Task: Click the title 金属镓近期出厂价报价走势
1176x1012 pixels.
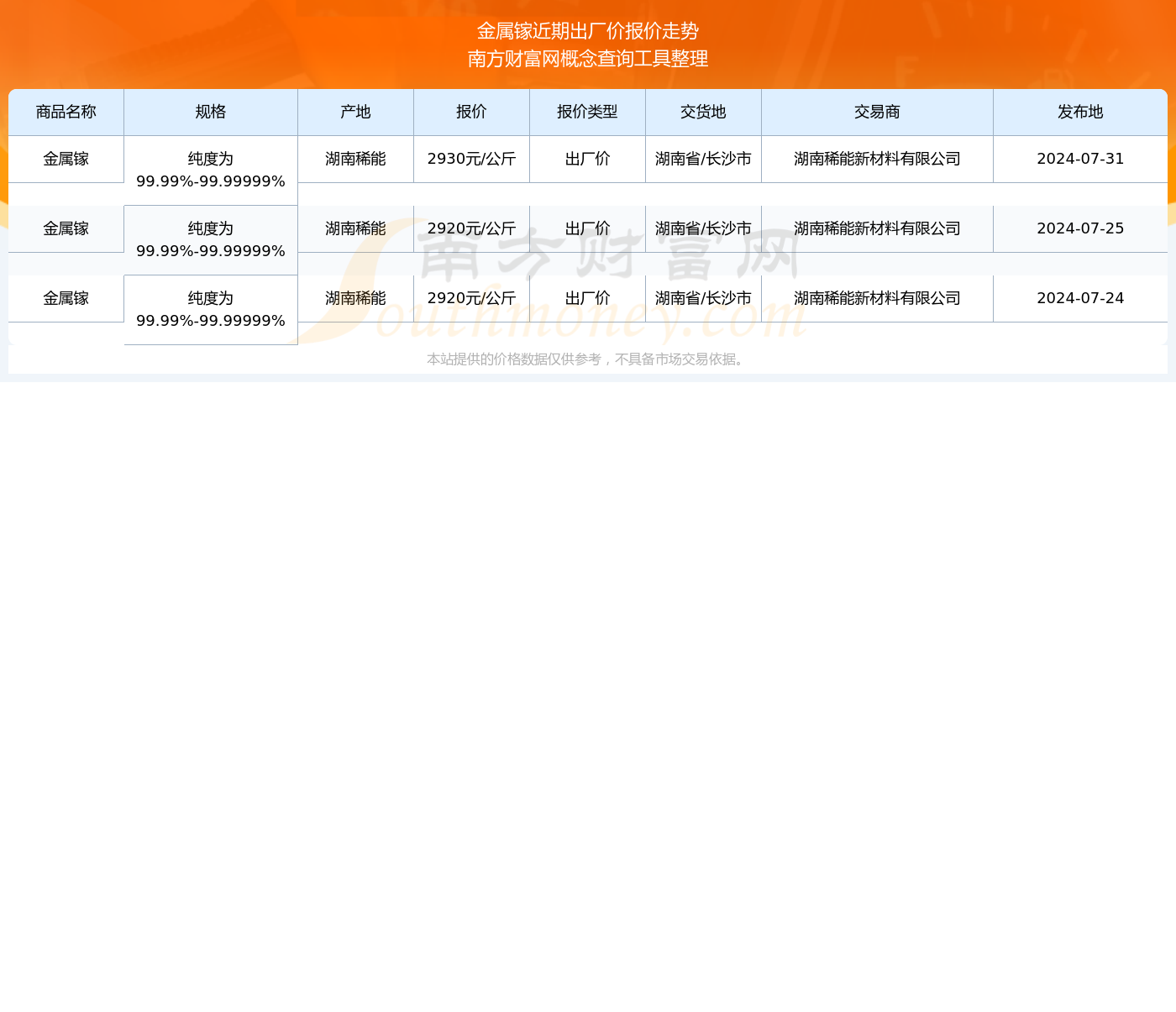Action: coord(588,31)
